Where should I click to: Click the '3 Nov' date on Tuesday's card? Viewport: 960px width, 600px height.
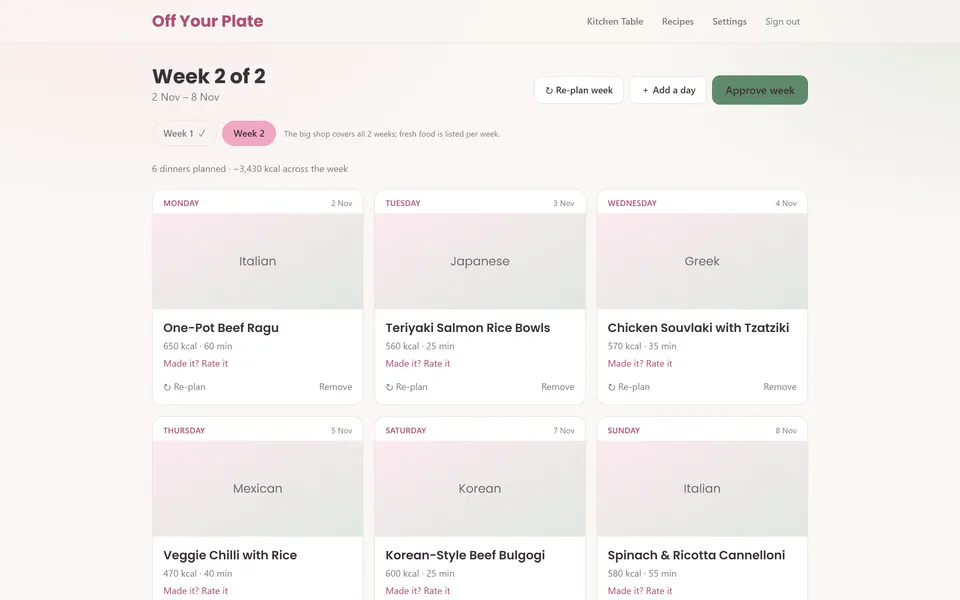click(x=564, y=203)
